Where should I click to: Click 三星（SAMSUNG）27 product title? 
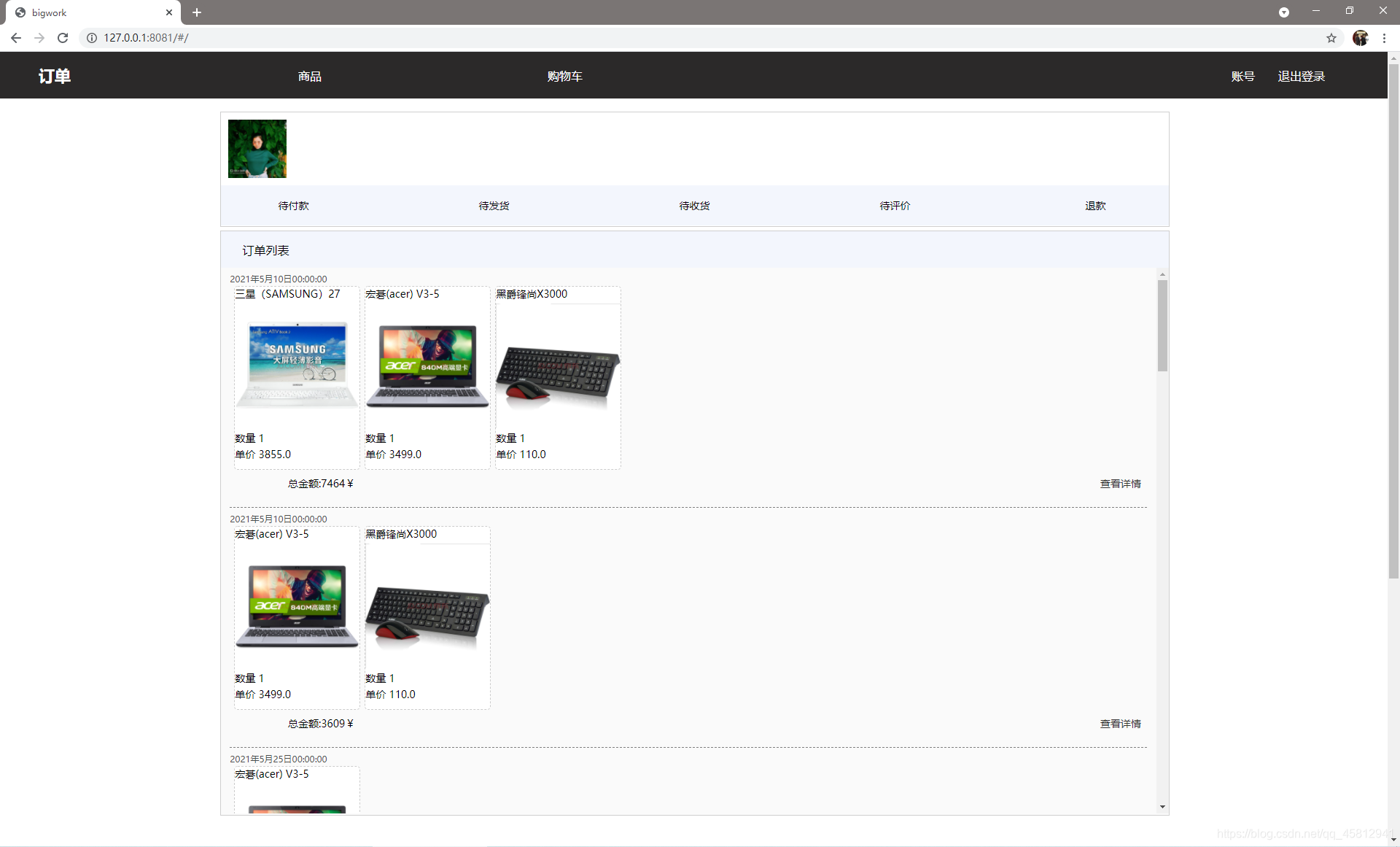pyautogui.click(x=287, y=294)
